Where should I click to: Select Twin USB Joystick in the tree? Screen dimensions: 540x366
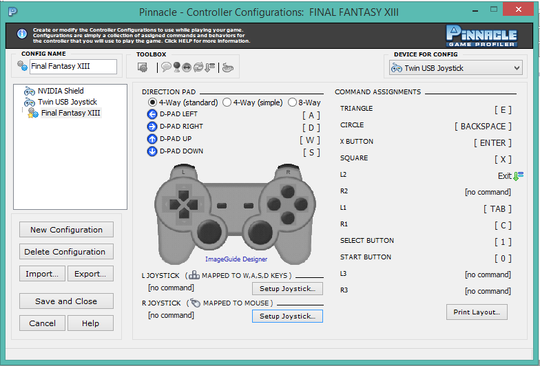tap(67, 102)
